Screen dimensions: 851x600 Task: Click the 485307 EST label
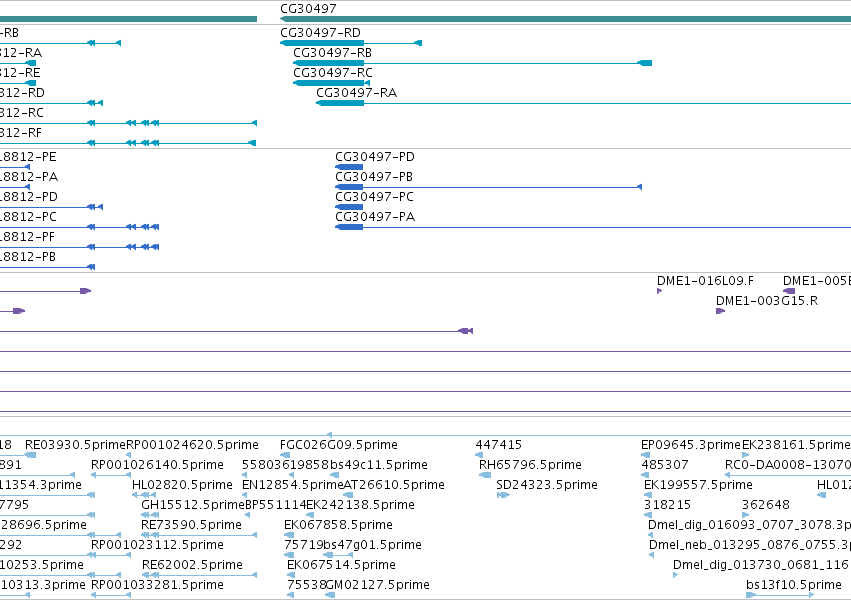(x=665, y=465)
